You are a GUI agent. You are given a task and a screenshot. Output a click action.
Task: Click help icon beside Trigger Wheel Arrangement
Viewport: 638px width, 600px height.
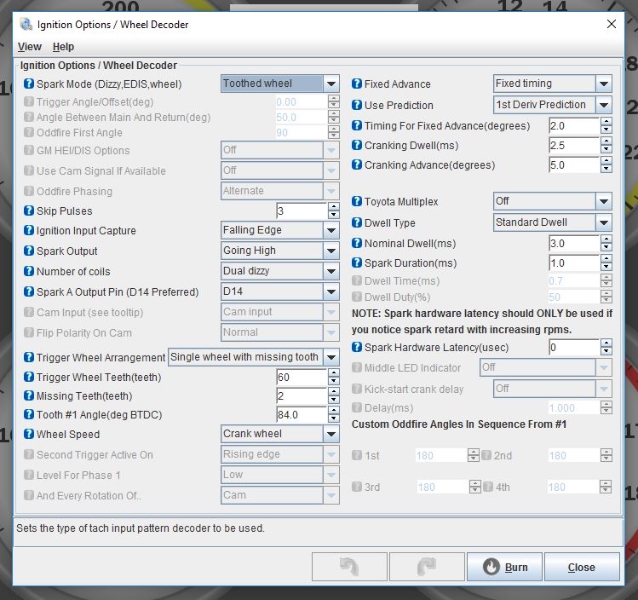click(29, 357)
